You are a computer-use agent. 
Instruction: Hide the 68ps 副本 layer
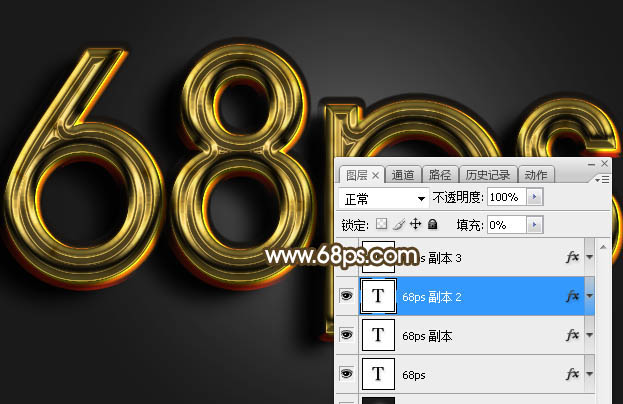coord(346,334)
